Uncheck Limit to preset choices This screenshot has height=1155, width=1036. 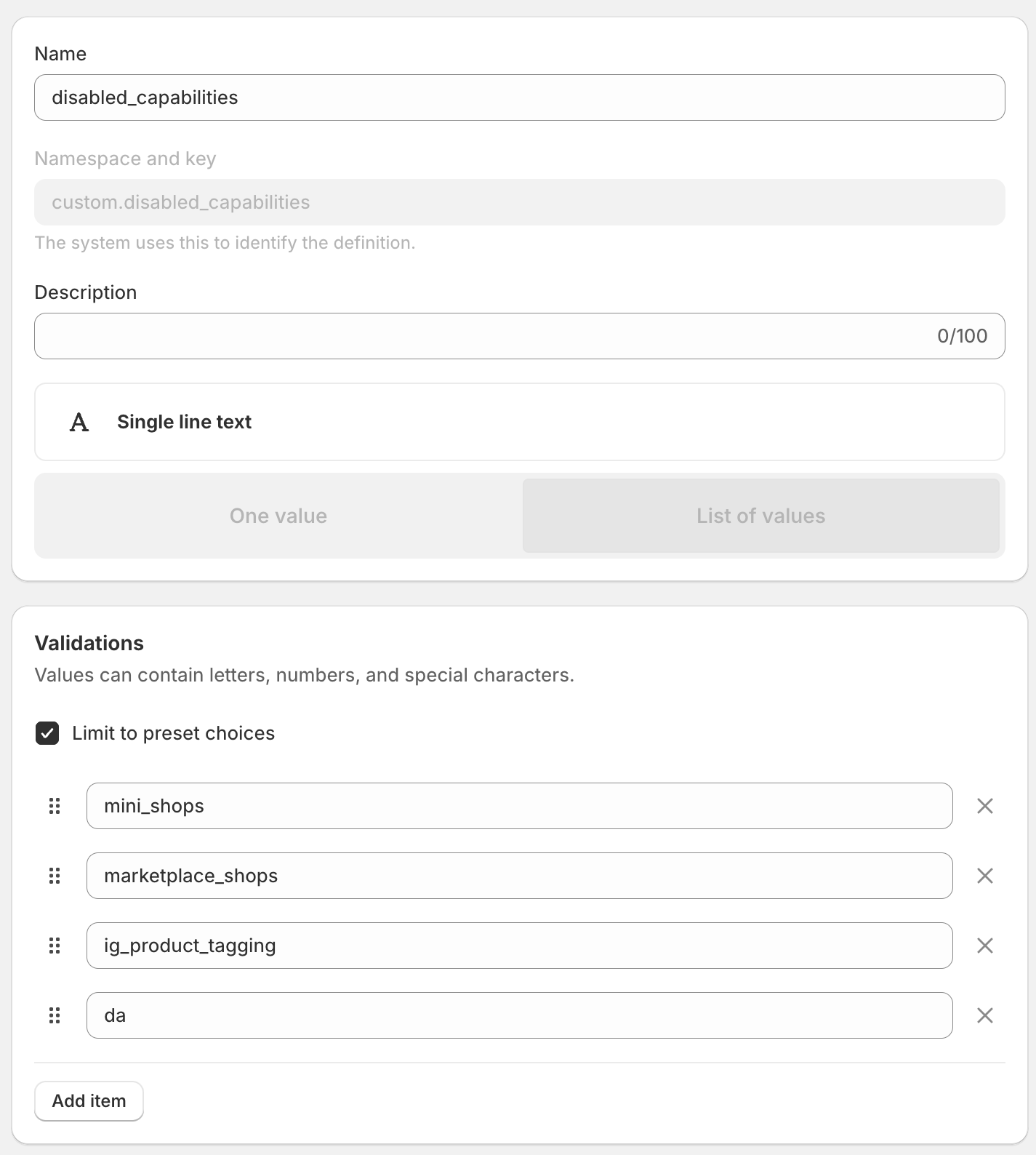tap(47, 733)
